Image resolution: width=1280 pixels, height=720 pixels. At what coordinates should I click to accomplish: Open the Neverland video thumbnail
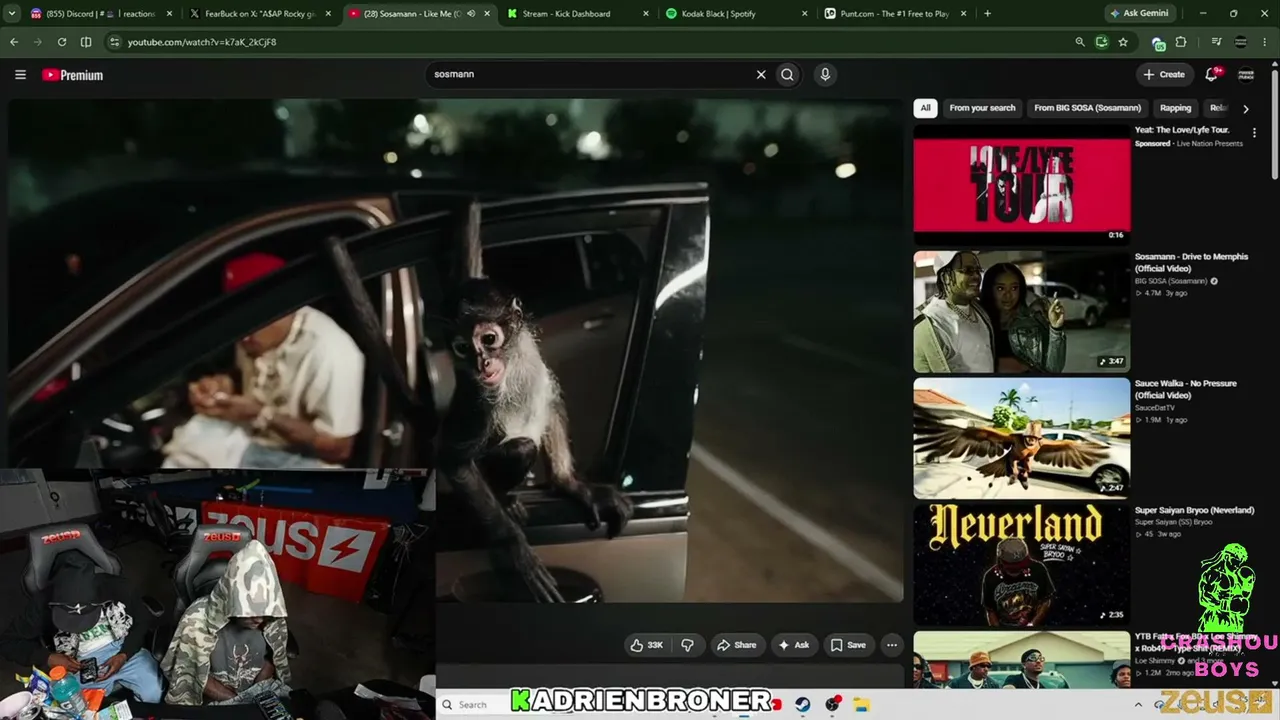(1021, 564)
